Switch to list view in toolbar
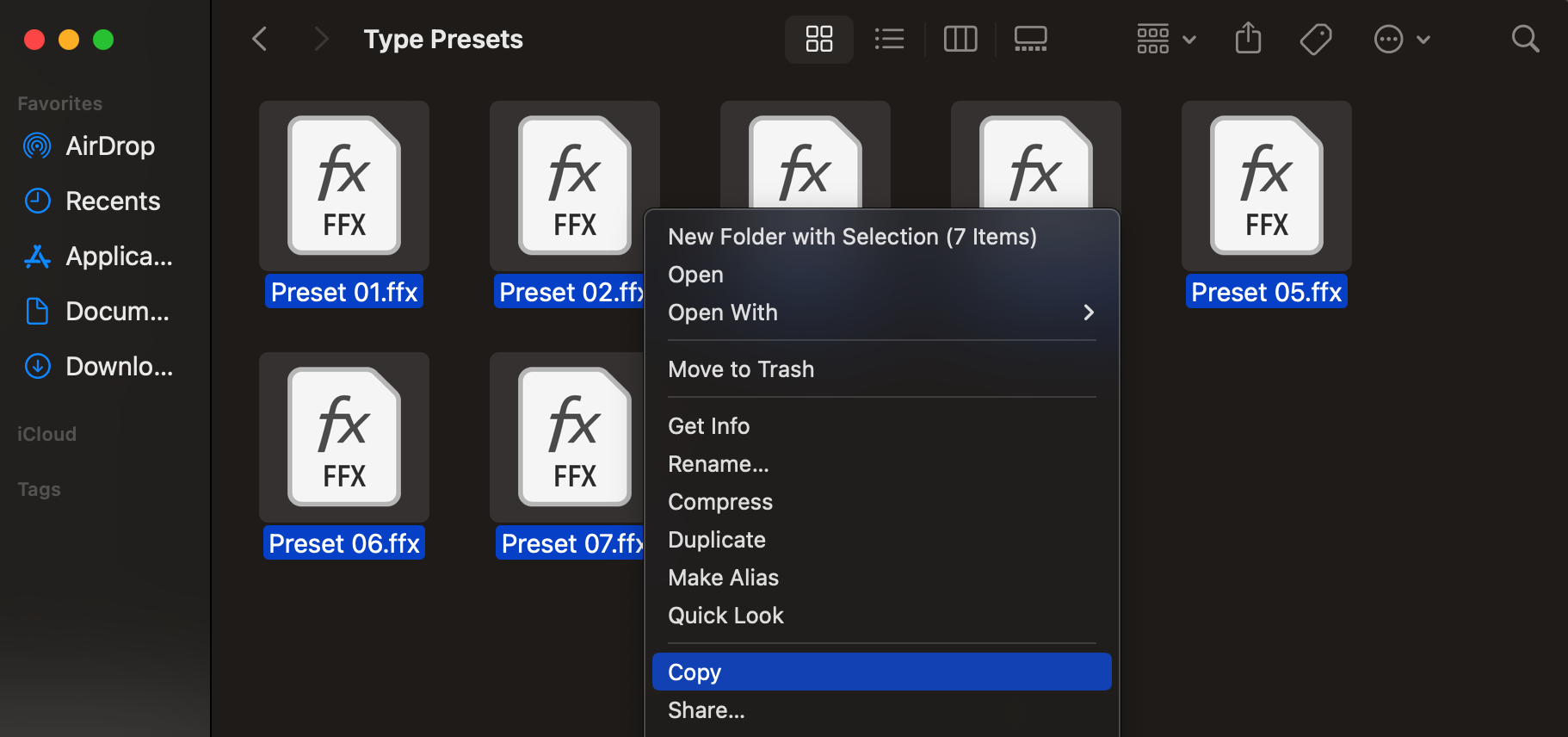This screenshot has width=1568, height=737. click(889, 39)
